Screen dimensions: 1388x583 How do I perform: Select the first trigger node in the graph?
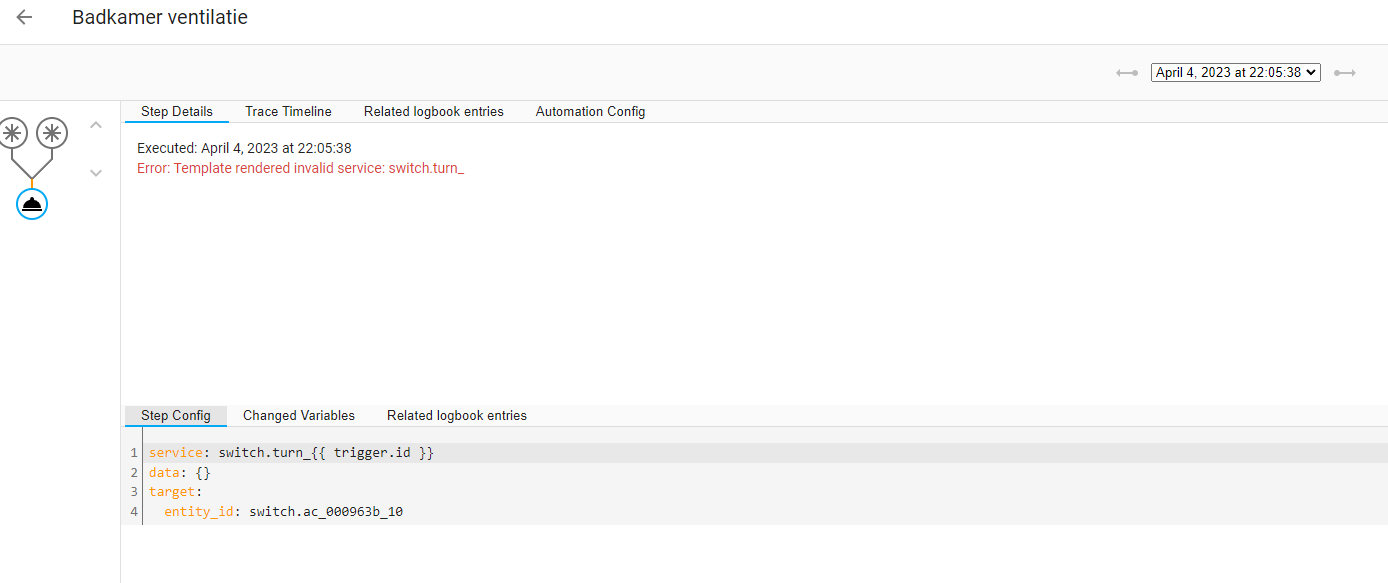pos(13,132)
